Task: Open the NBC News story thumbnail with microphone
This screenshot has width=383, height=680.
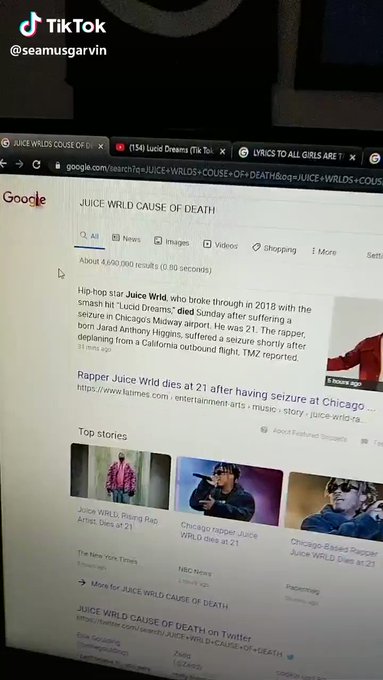Action: [229, 491]
